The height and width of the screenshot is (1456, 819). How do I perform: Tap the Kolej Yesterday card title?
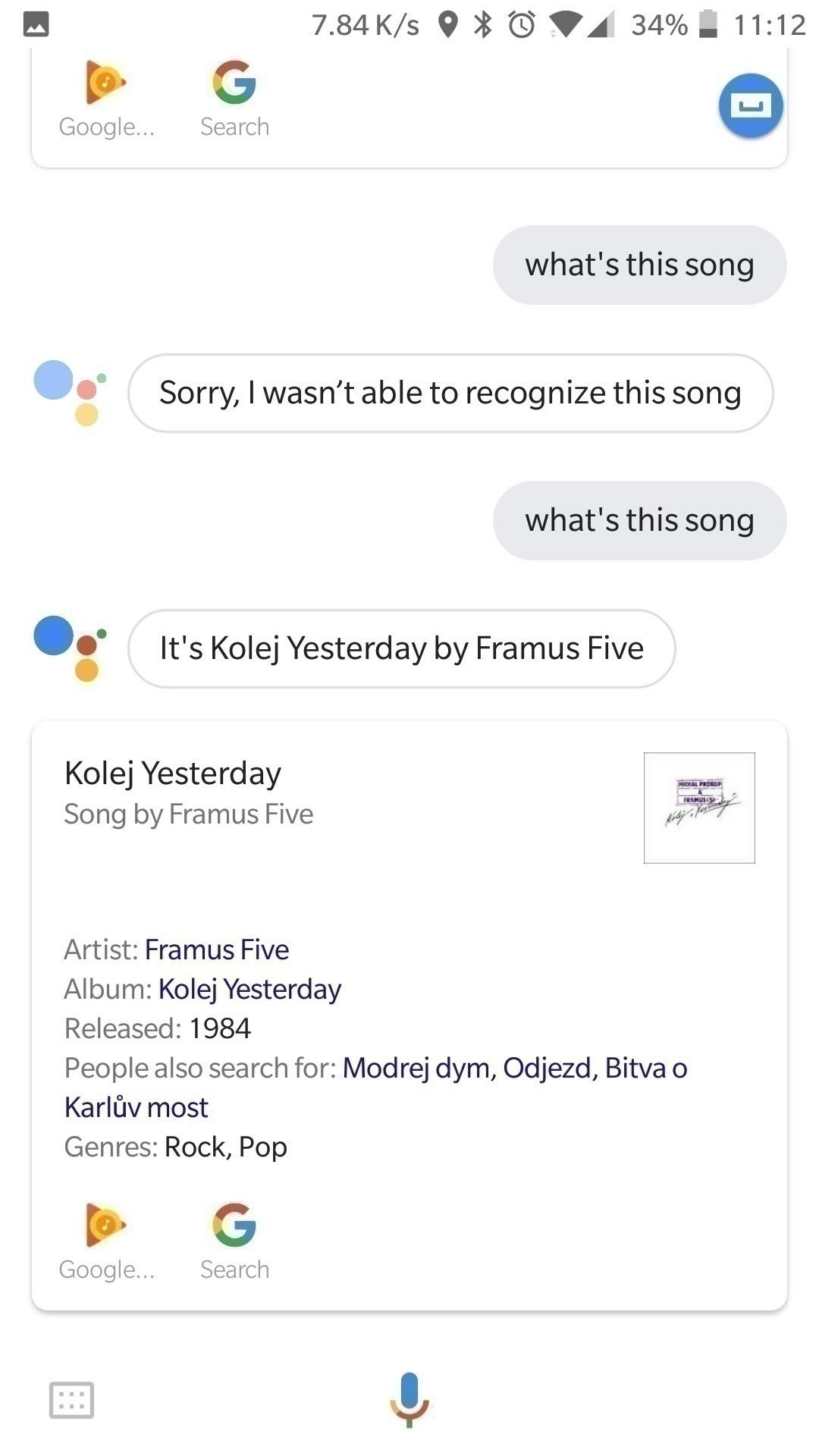[x=173, y=773]
